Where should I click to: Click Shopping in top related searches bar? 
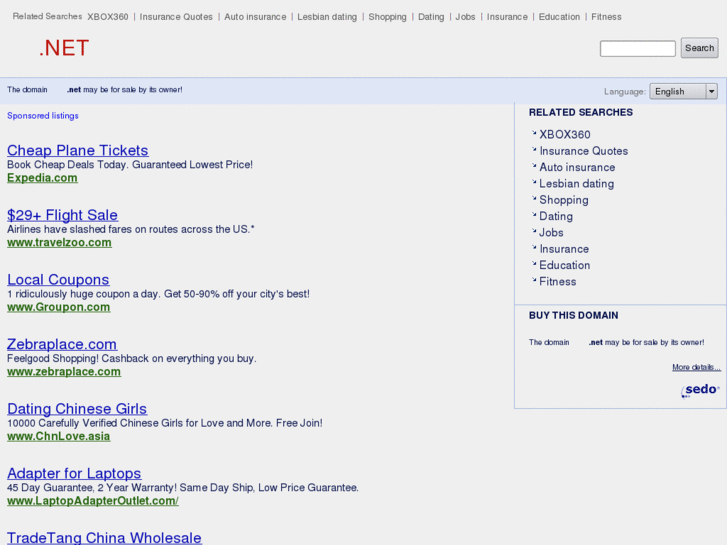[387, 17]
